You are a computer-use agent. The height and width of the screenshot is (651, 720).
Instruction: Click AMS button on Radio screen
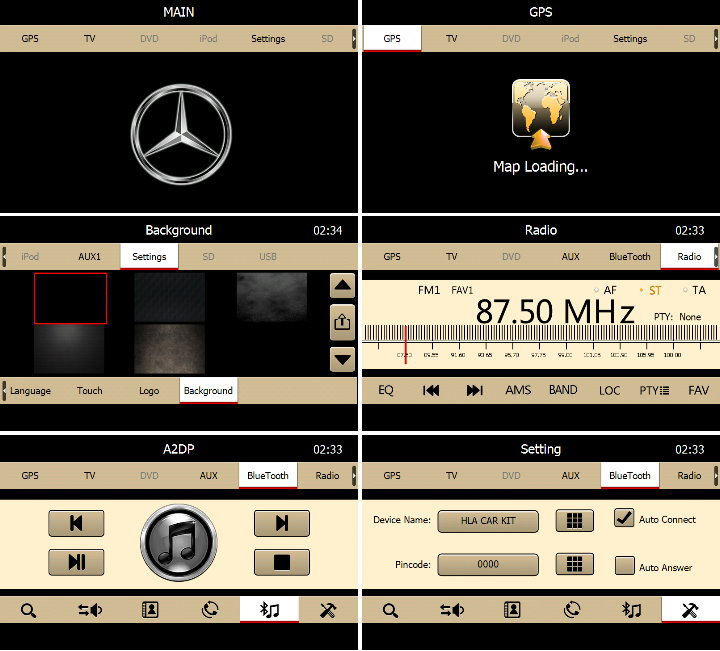point(518,390)
